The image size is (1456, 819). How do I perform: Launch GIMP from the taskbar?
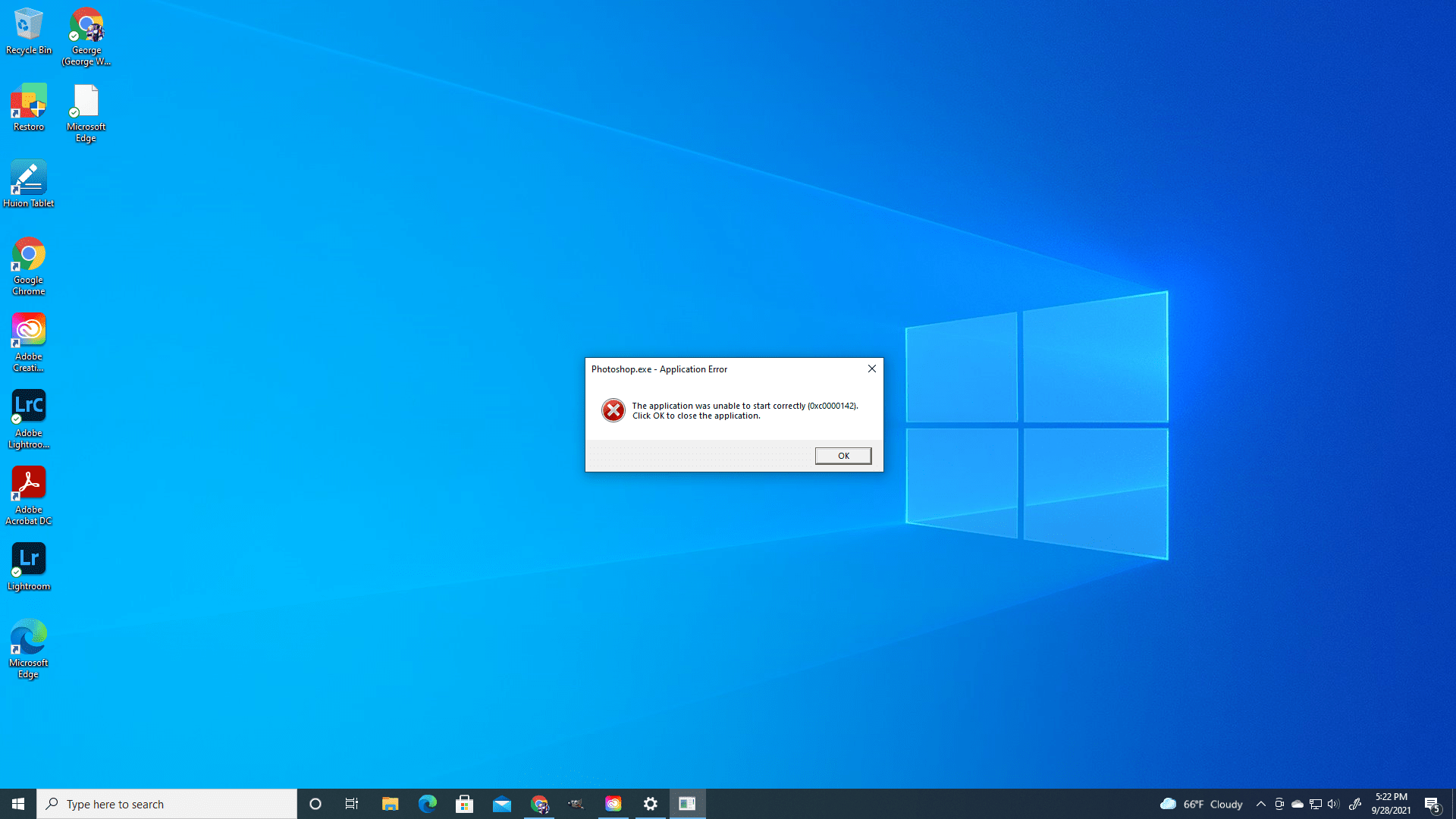(576, 803)
